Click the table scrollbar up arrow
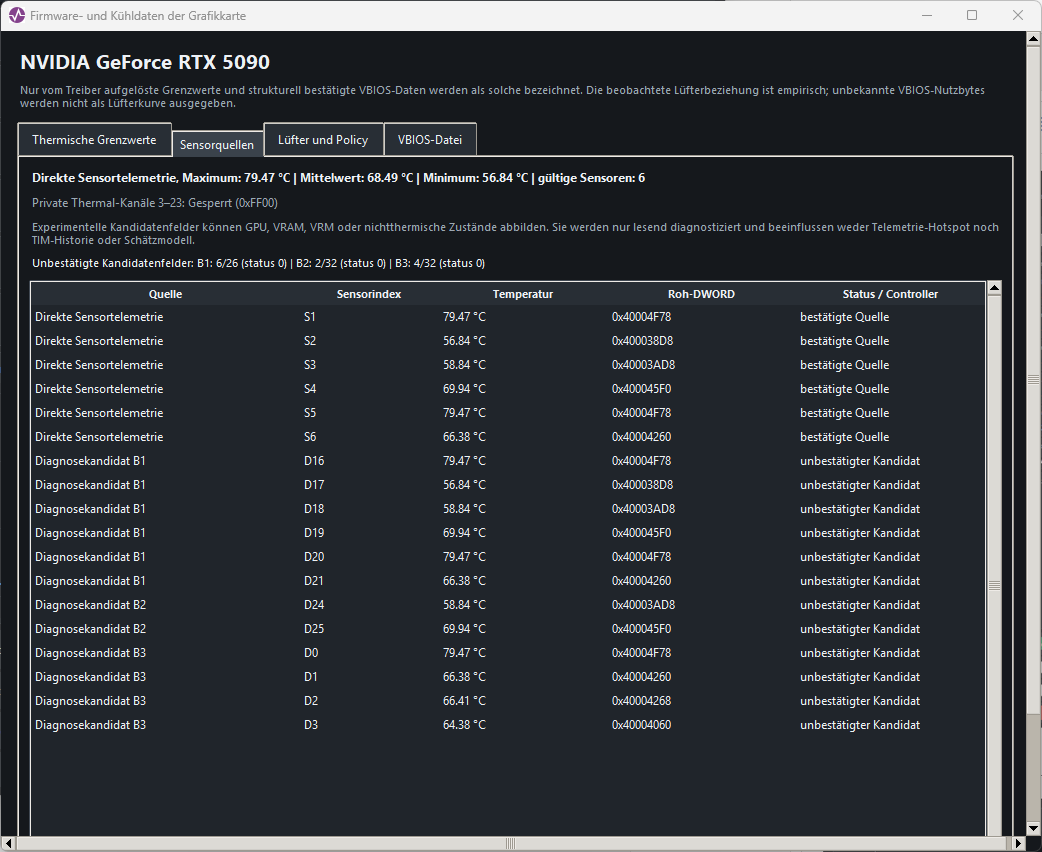The image size is (1042, 852). point(994,288)
